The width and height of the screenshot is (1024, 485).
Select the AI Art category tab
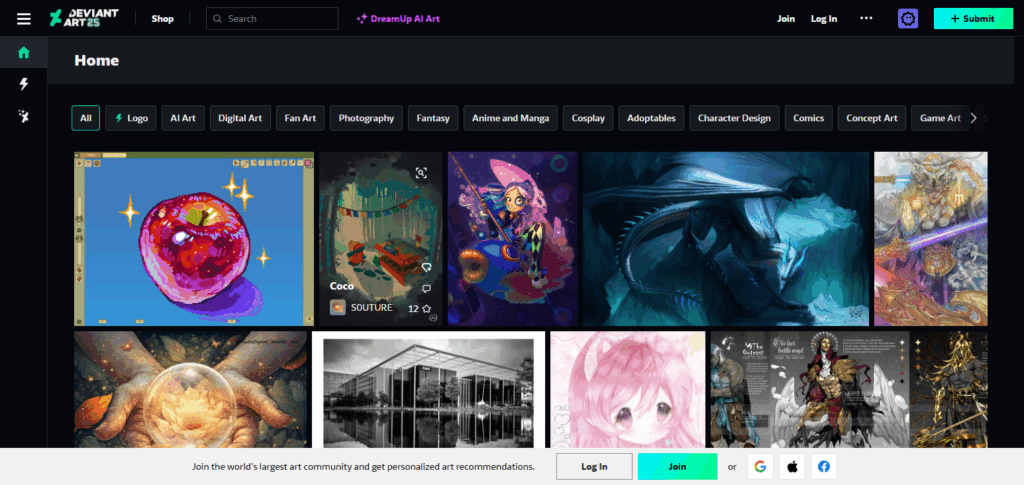point(183,118)
